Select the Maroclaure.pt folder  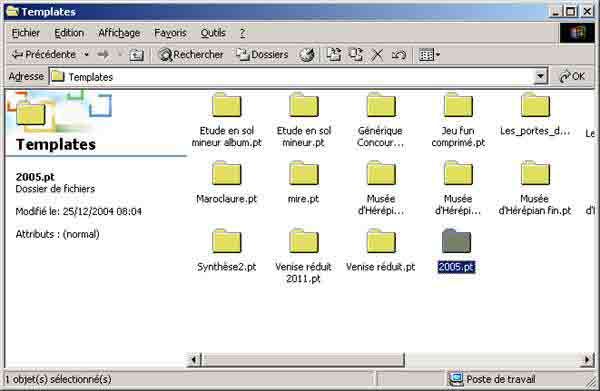click(227, 183)
